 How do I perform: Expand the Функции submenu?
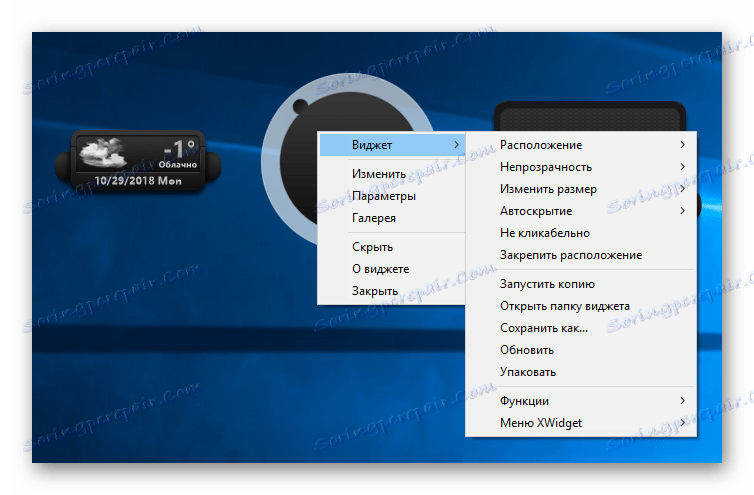tap(581, 401)
